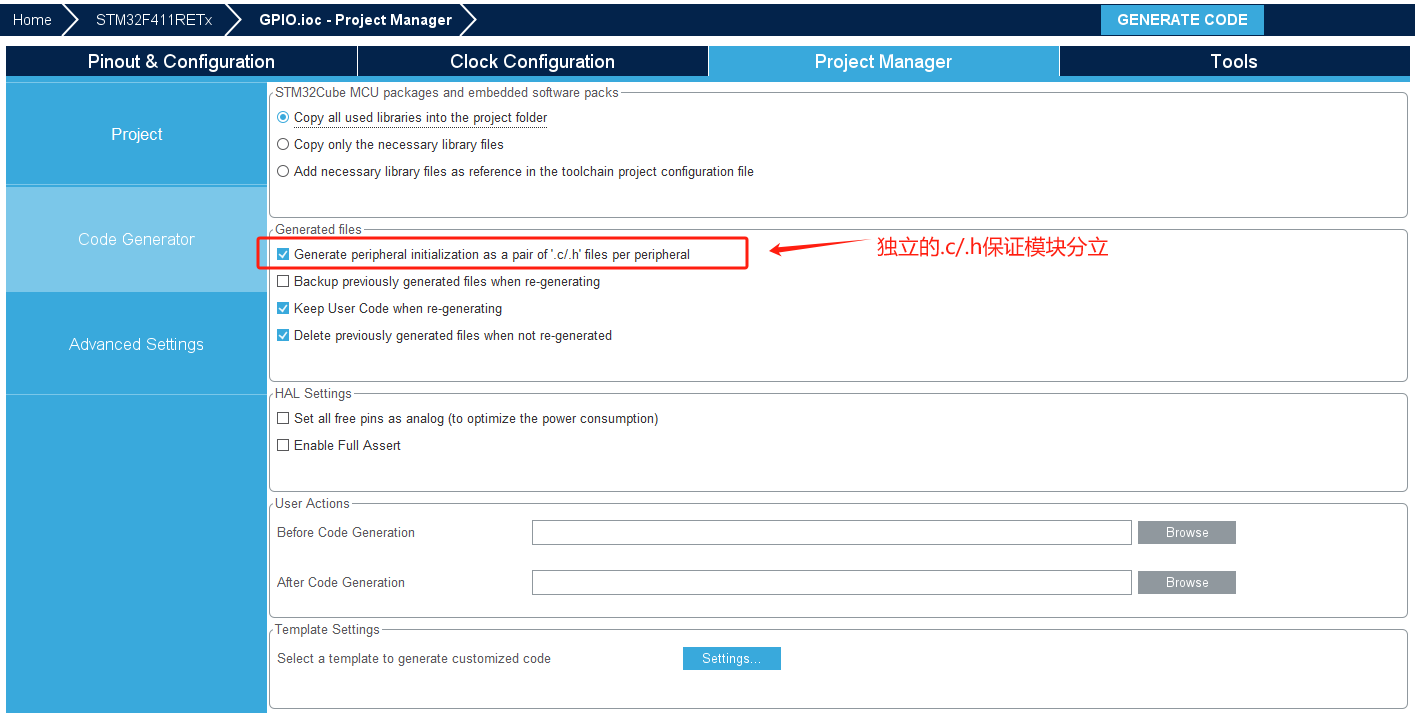Select Add necessary library files as reference
Viewport: 1415px width, 722px height.
click(283, 172)
